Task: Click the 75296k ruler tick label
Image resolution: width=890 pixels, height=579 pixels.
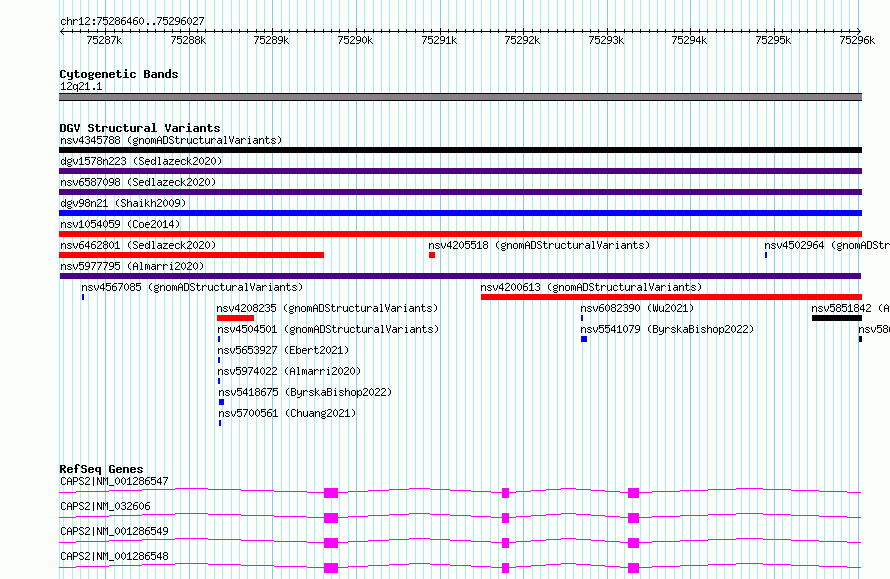Action: (x=857, y=40)
